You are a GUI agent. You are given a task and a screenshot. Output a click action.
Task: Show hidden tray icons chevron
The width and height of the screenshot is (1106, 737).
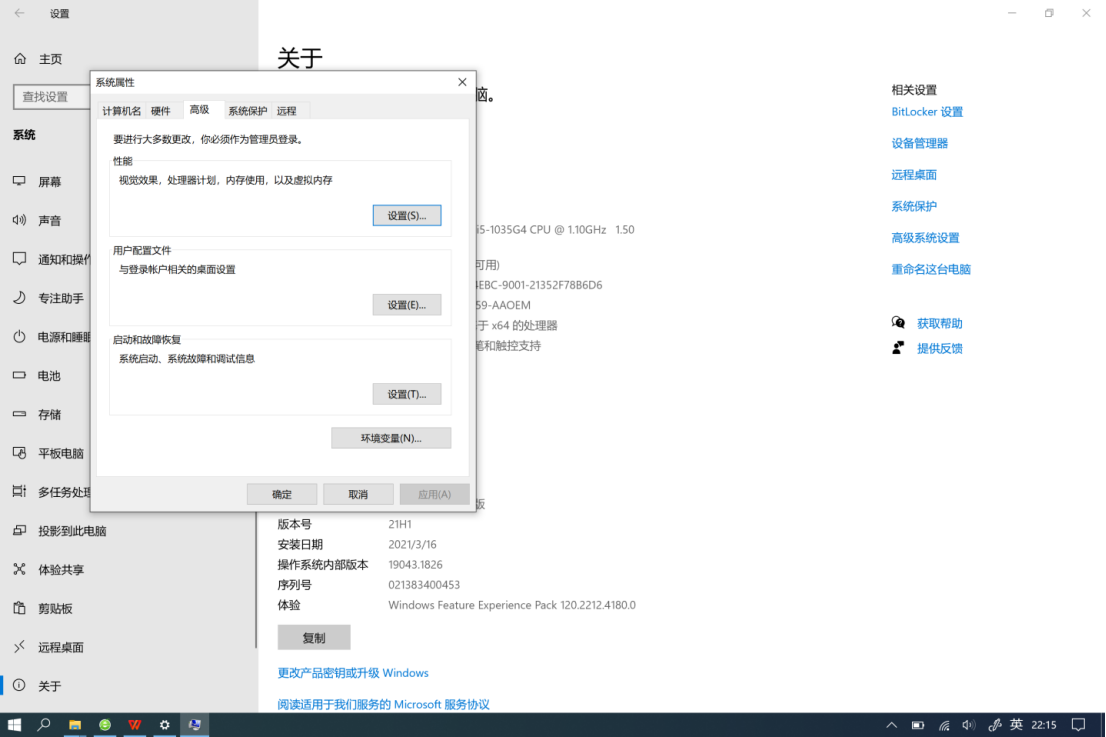(892, 725)
